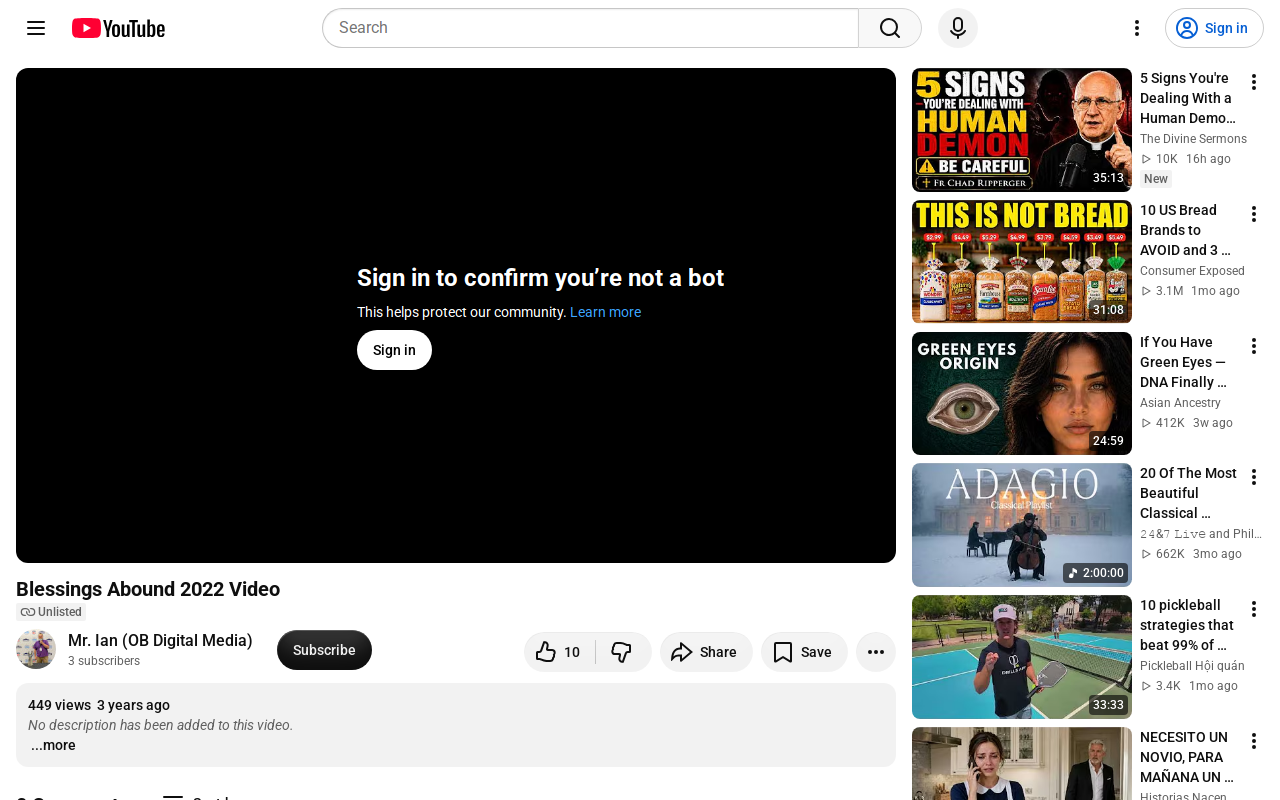The image size is (1280, 800).
Task: Open the Settings three-dot menu in header
Action: (1136, 28)
